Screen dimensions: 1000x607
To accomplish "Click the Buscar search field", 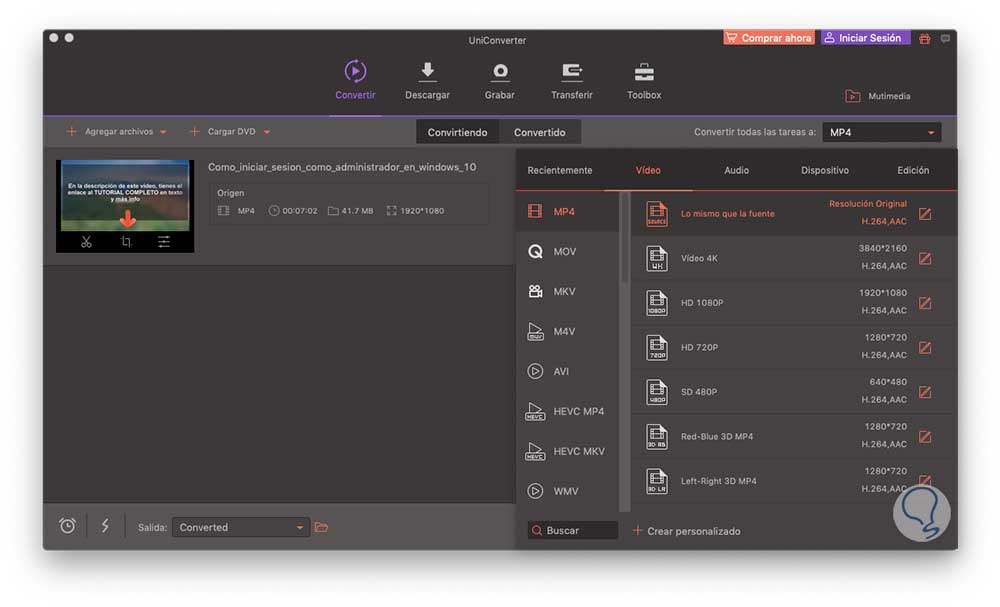I will pos(573,530).
